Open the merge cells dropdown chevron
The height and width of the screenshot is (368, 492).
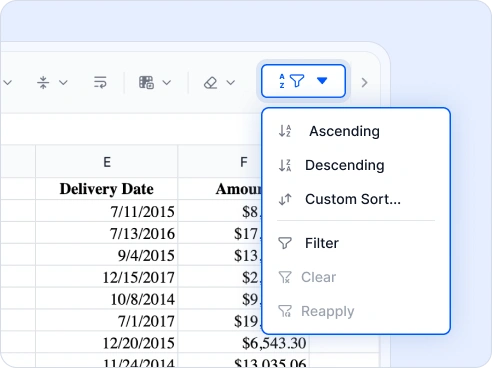(x=167, y=82)
